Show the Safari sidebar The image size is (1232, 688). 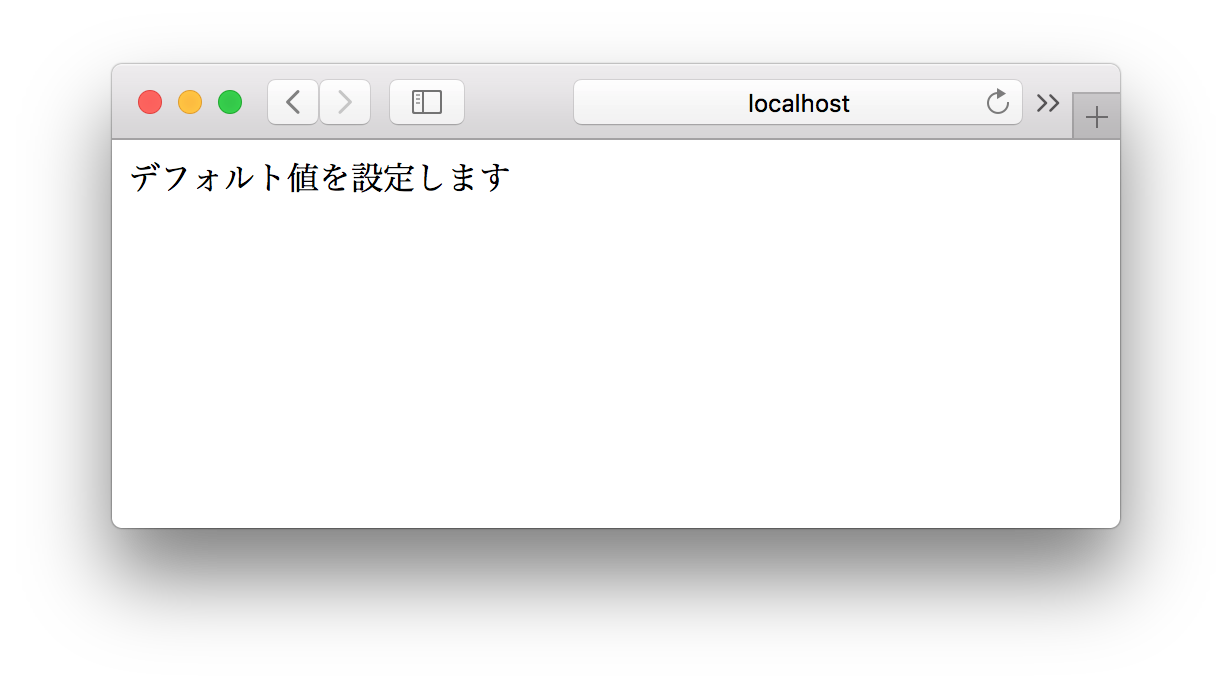427,102
